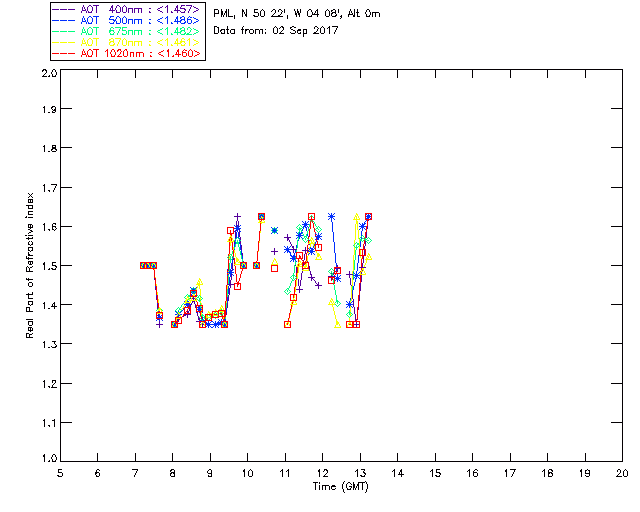Click the 1.0 tick label on y-axis

[47, 459]
